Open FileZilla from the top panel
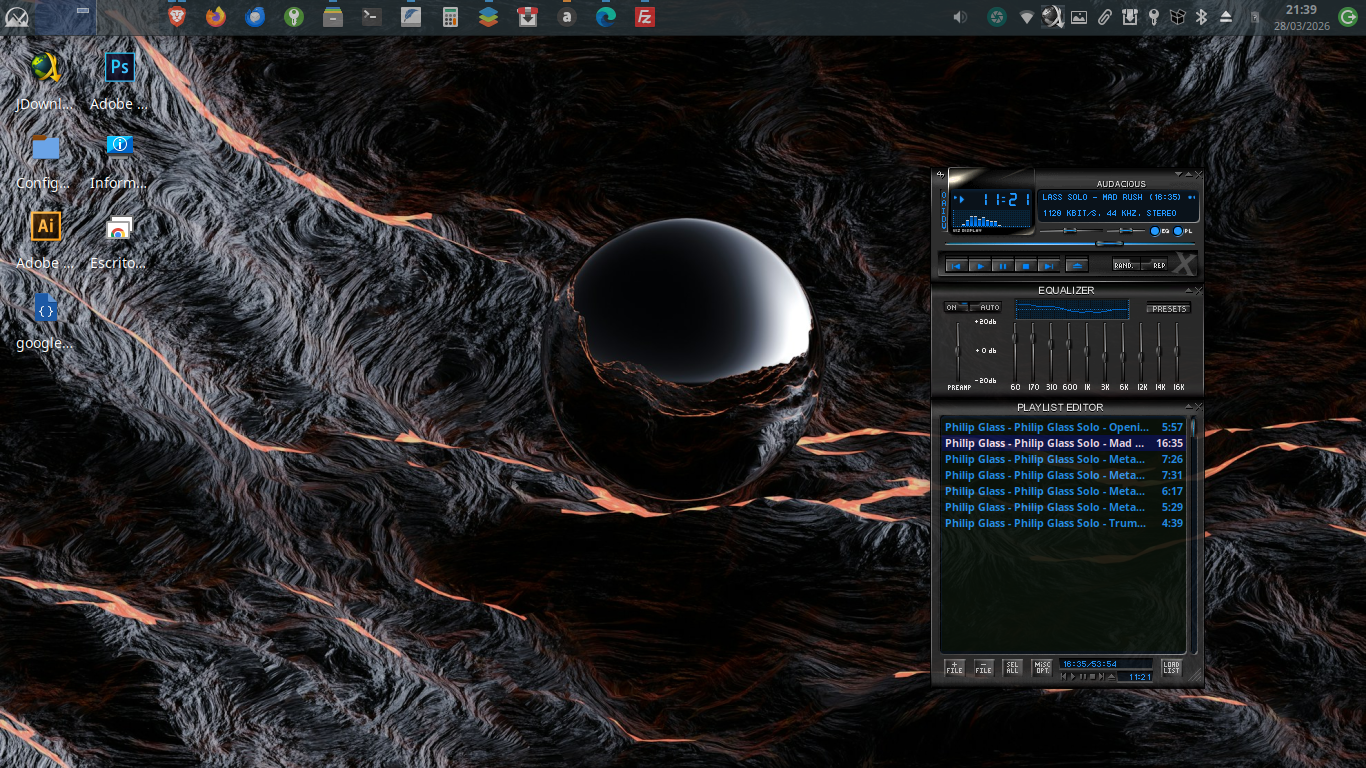This screenshot has width=1366, height=768. pos(645,16)
